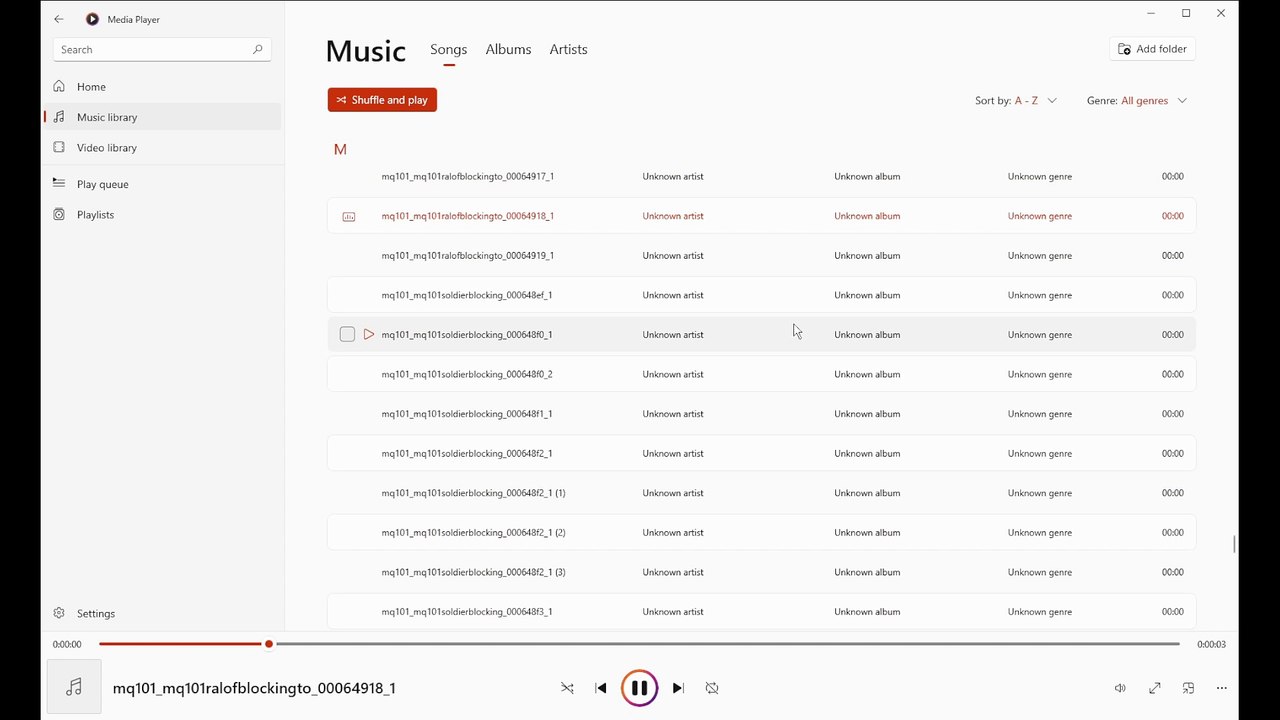Switch to the Songs tab
This screenshot has width=1280, height=720.
tap(448, 49)
